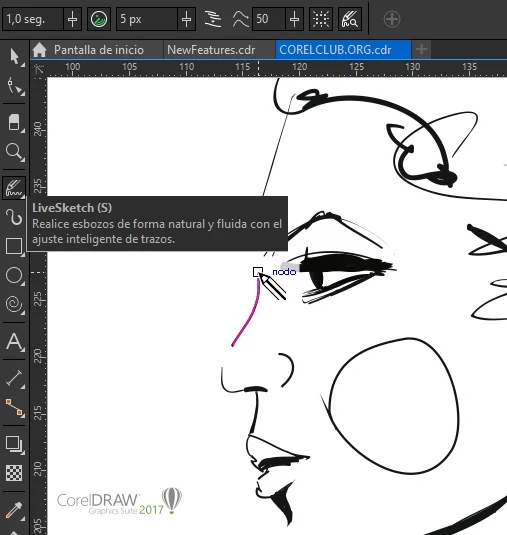The image size is (507, 535).
Task: Add a new document tab with plus
Action: (421, 49)
